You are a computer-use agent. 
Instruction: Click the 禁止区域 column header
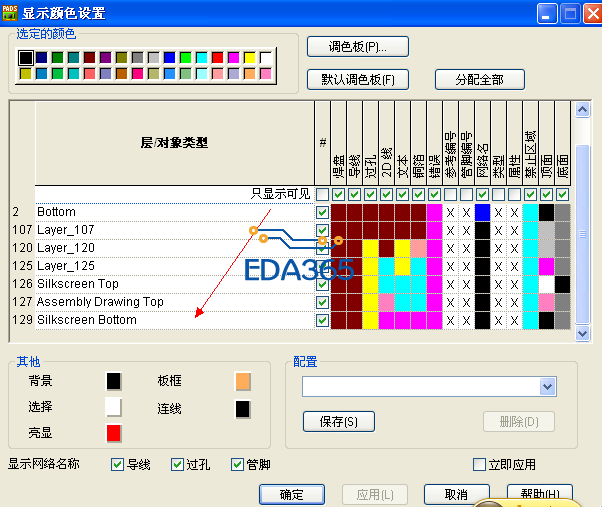(531, 144)
